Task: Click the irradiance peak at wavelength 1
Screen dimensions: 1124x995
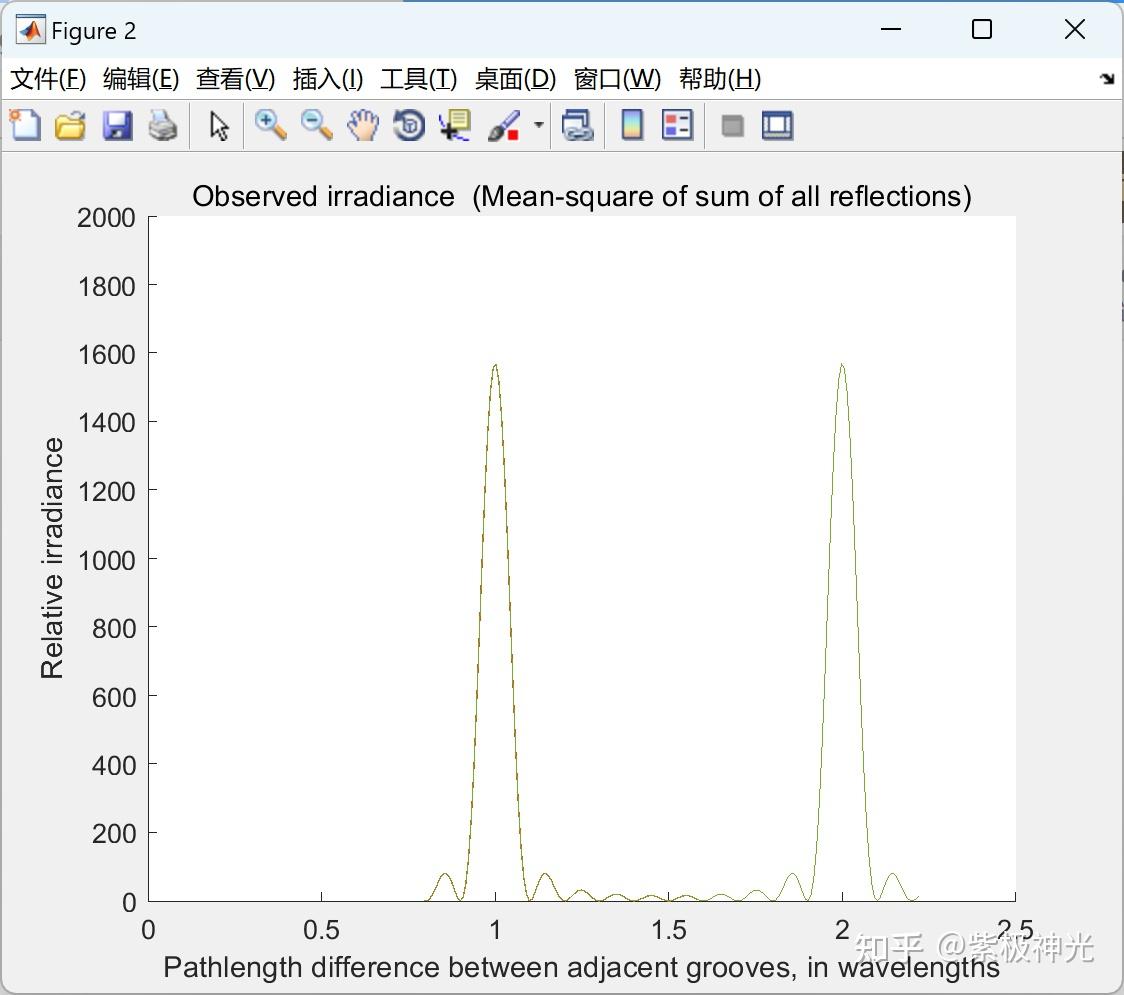Action: point(495,366)
